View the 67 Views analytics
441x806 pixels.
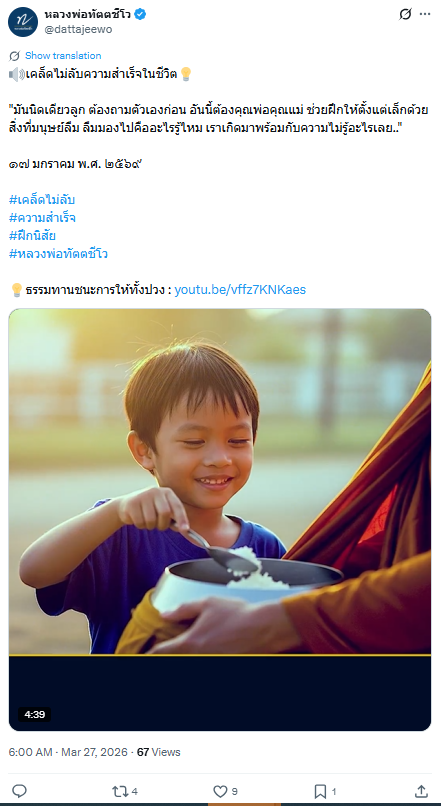(x=158, y=752)
